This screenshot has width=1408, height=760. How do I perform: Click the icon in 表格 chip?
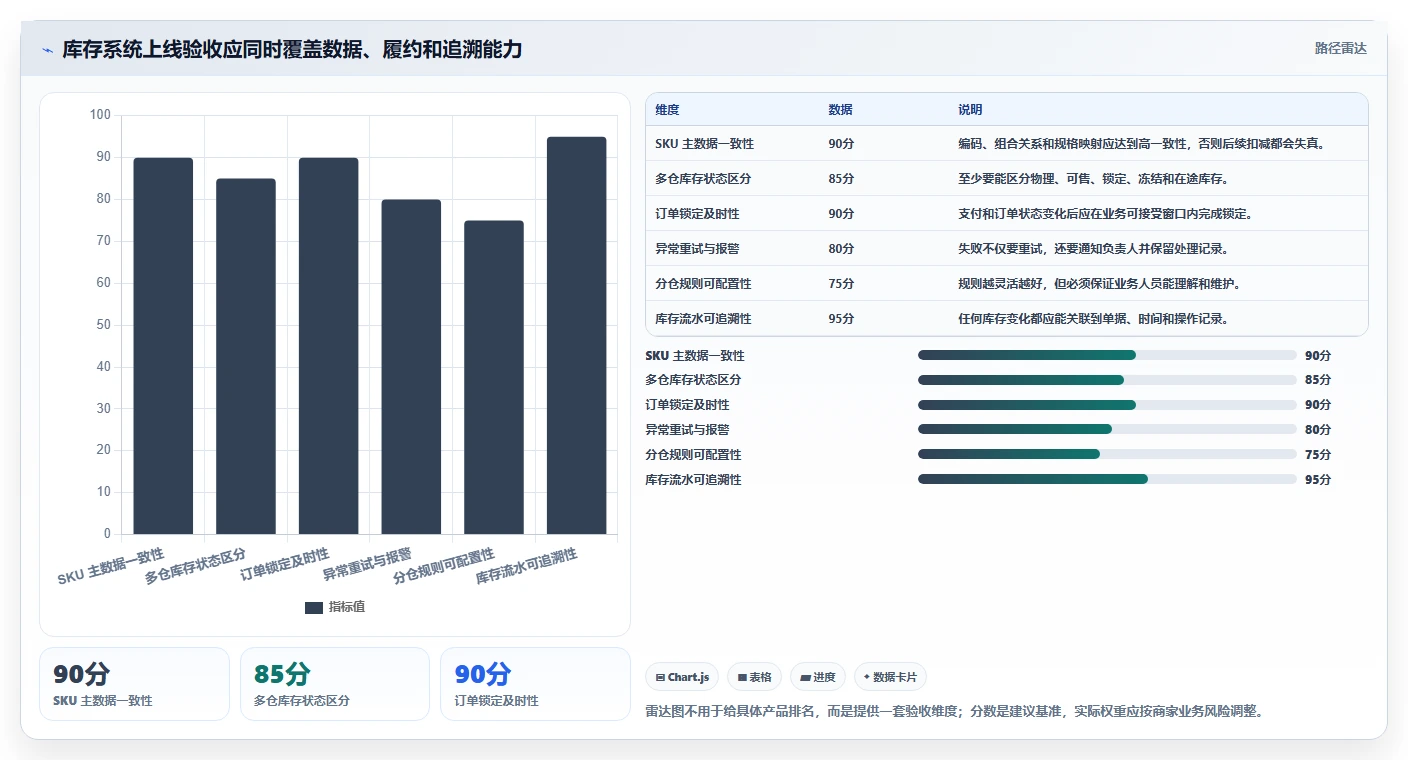[x=742, y=678]
